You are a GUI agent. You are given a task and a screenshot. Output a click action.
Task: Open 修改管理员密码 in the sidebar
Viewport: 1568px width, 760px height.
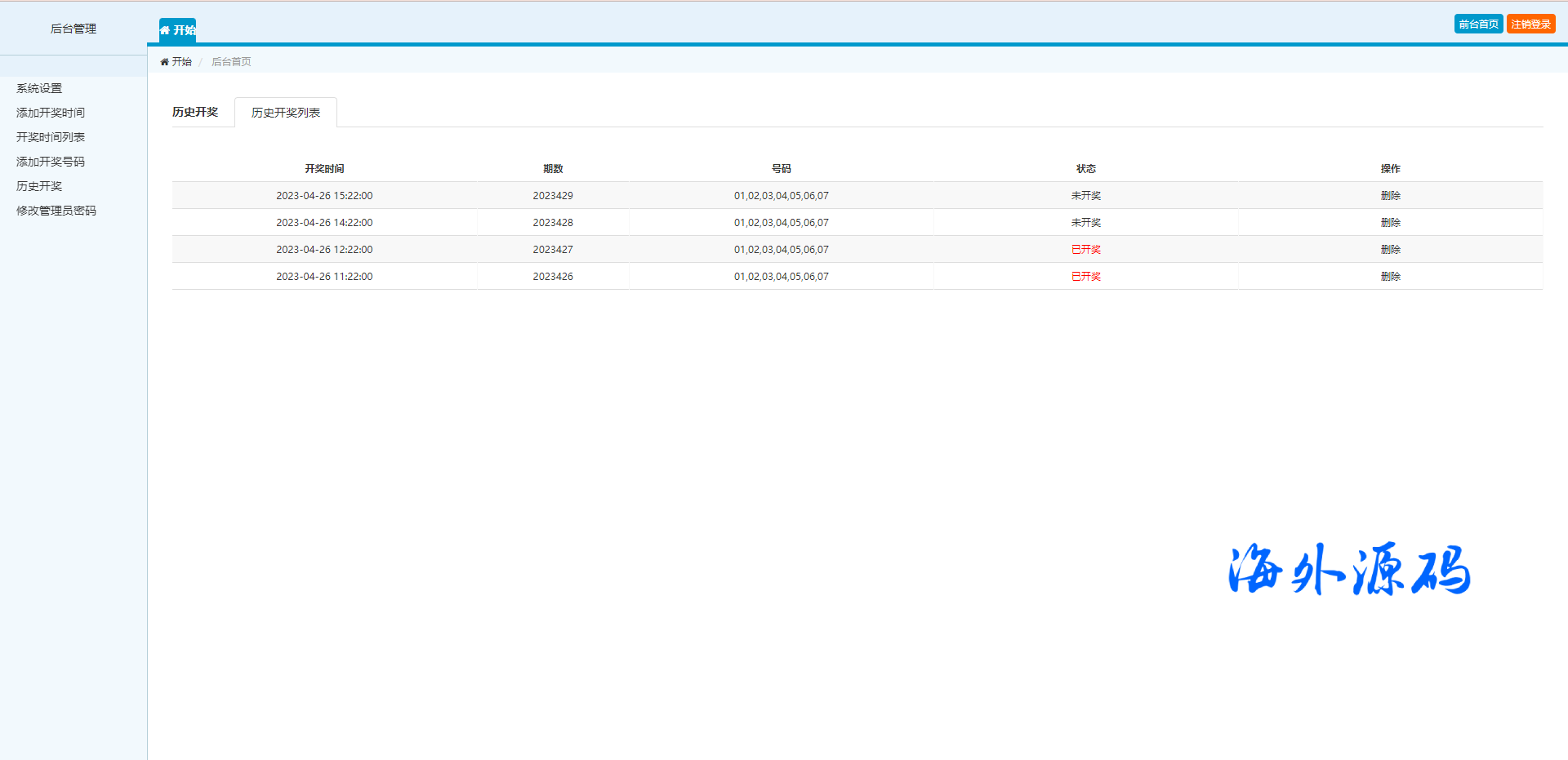[56, 211]
